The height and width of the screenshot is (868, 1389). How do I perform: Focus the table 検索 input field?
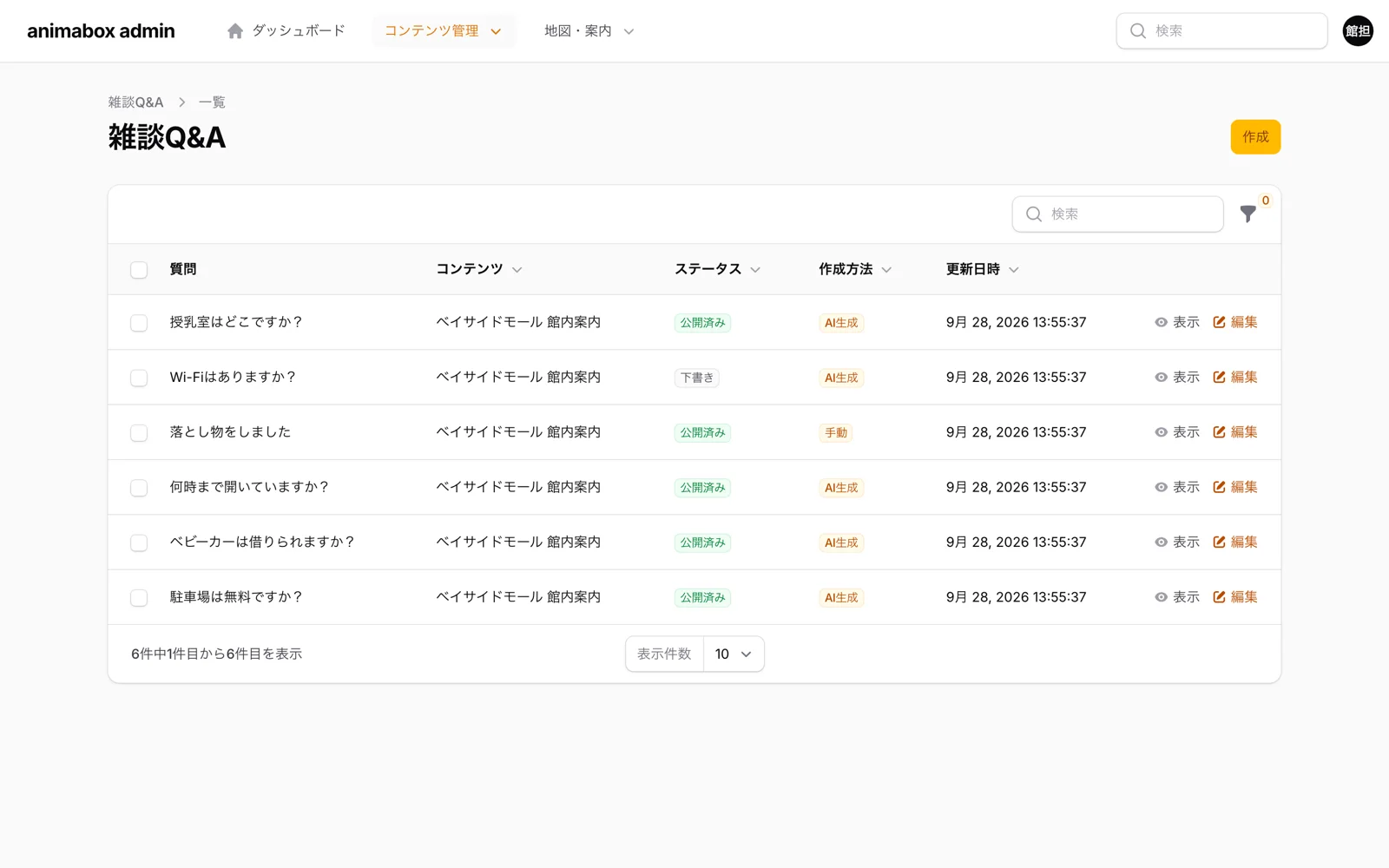1118,214
